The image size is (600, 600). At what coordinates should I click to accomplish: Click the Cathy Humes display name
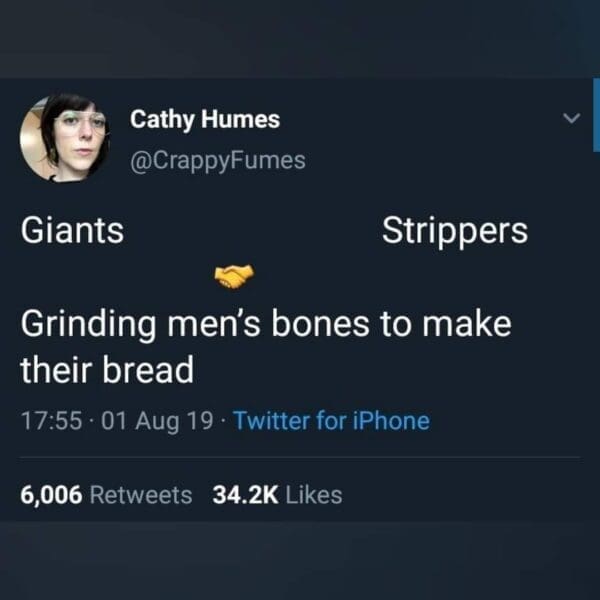[205, 119]
